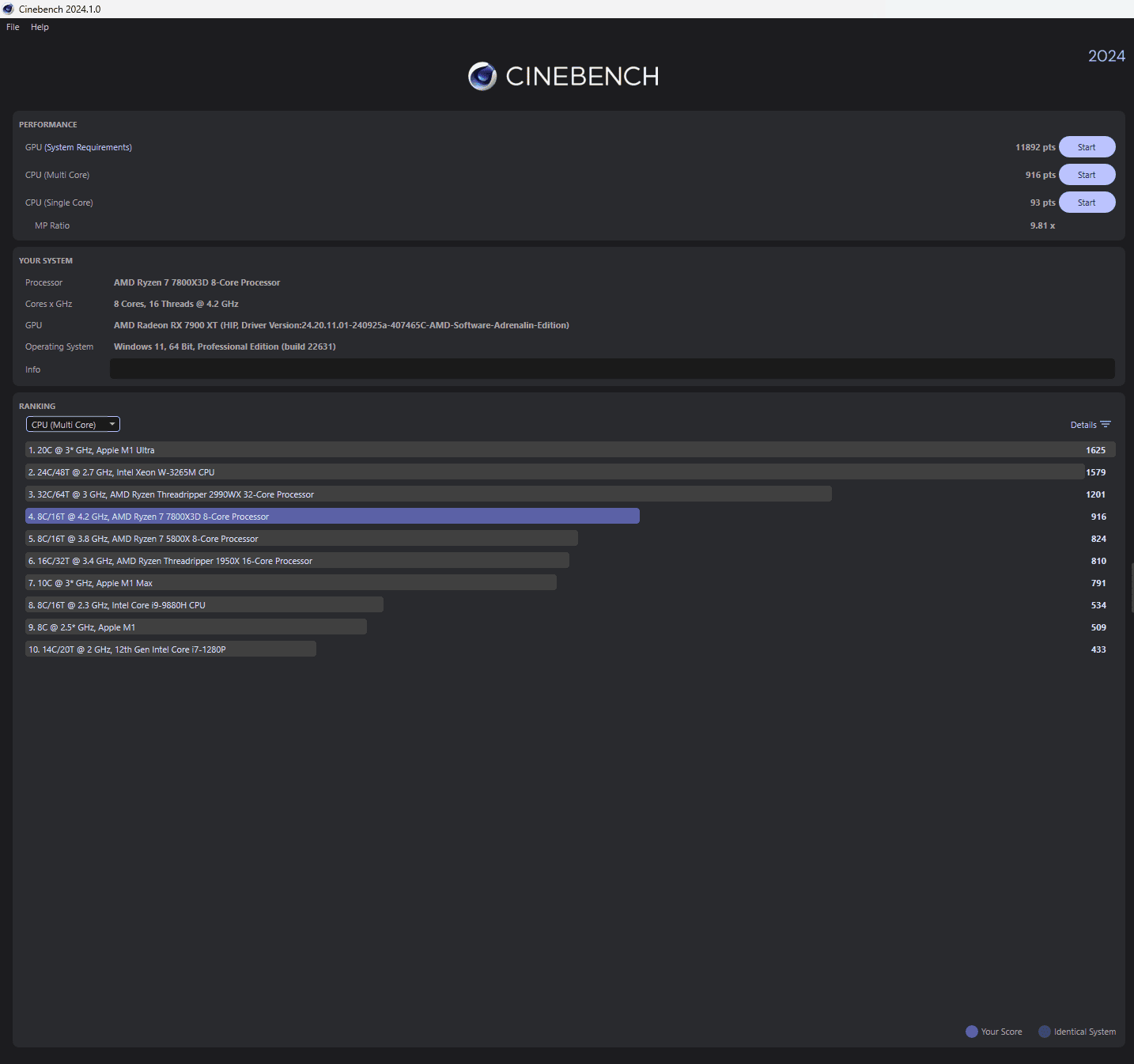Click the Identical System legend dot

point(1045,1032)
